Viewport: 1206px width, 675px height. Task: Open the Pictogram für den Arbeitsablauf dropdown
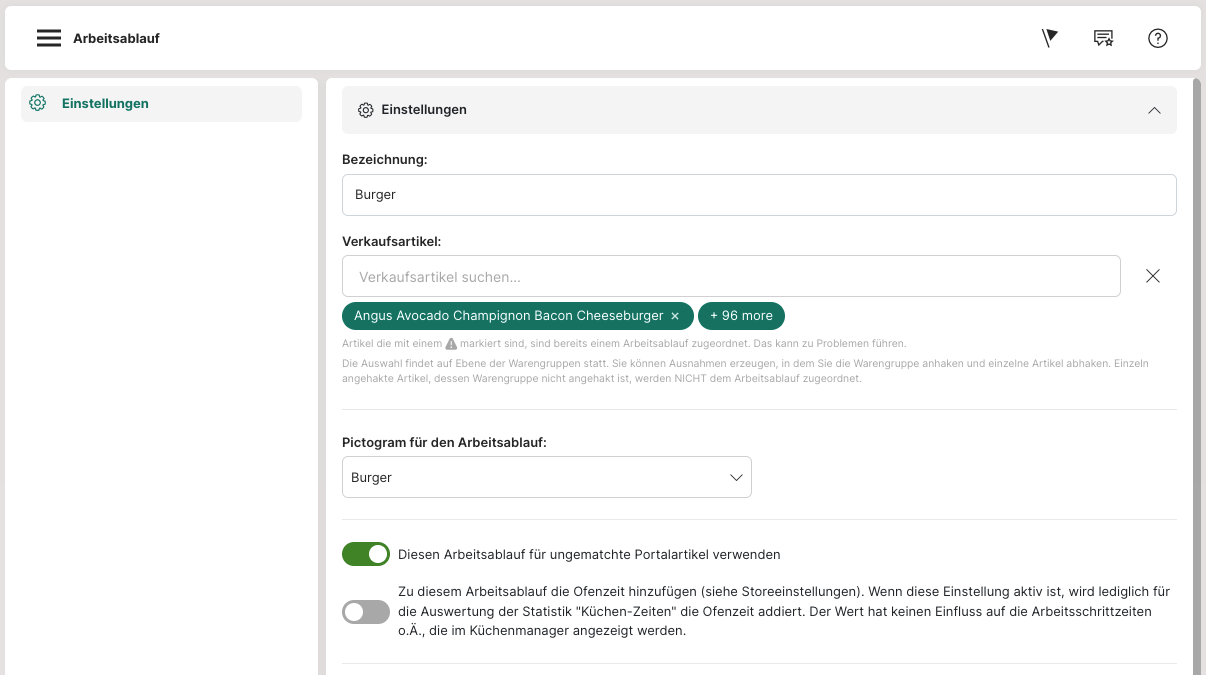[546, 478]
